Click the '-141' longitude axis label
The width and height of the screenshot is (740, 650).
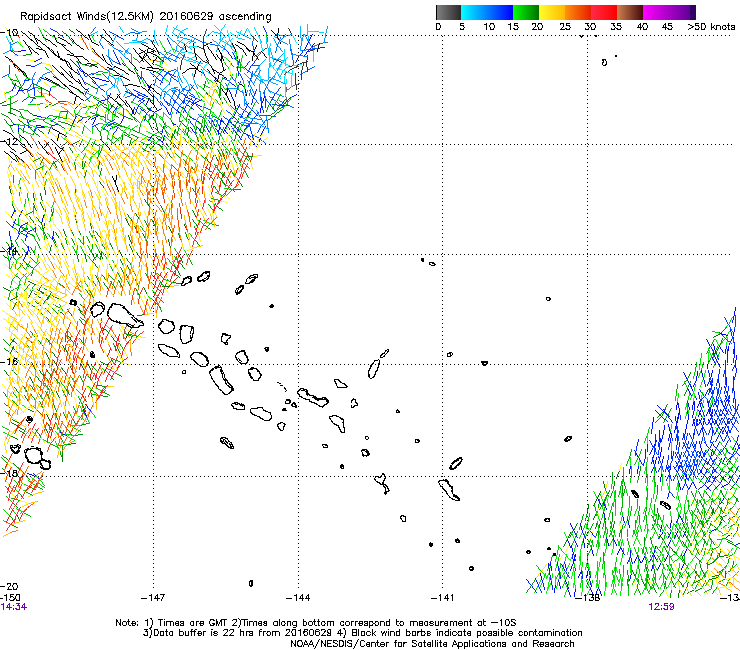point(443,598)
